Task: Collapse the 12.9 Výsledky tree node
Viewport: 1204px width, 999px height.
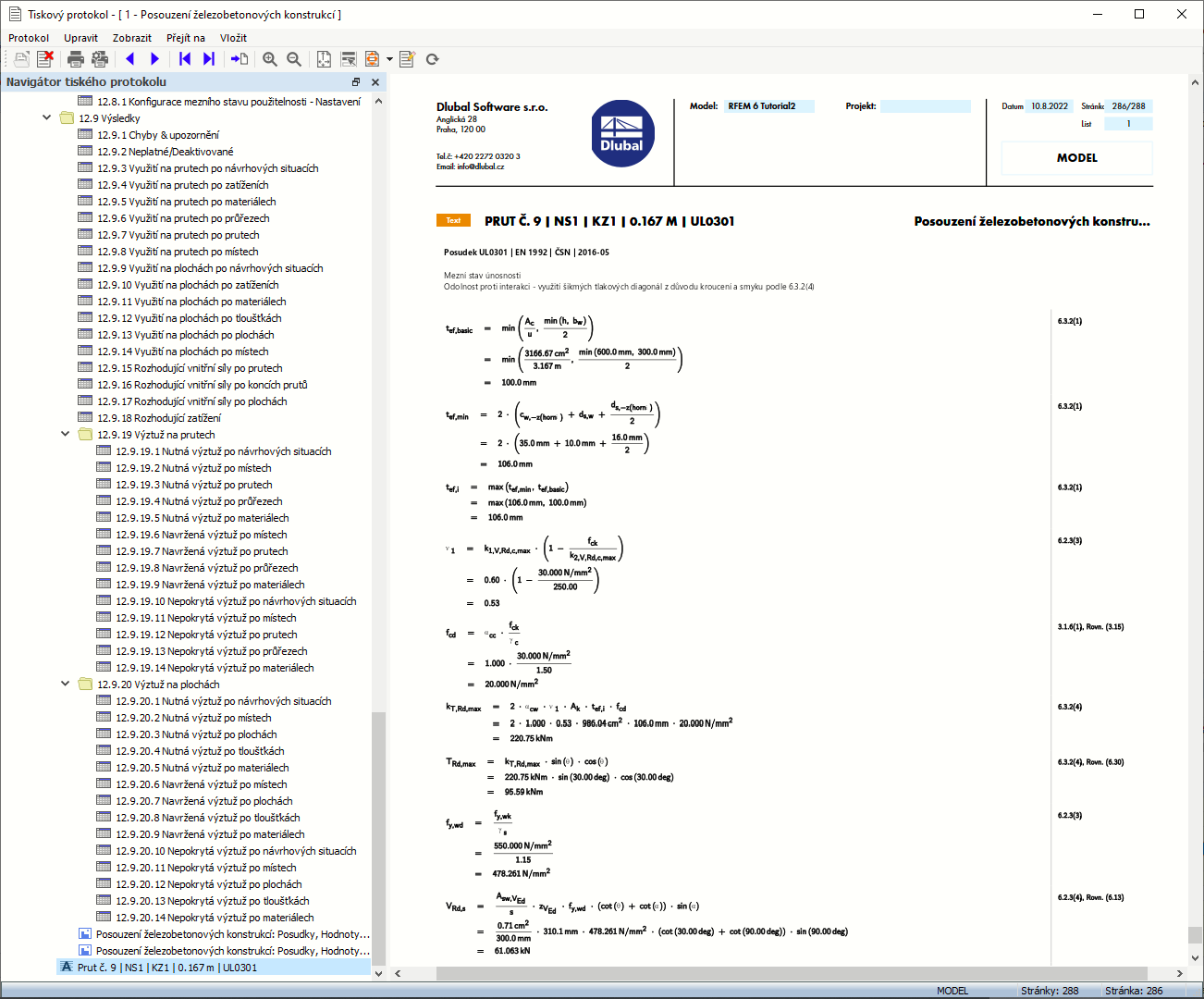Action: click(47, 118)
